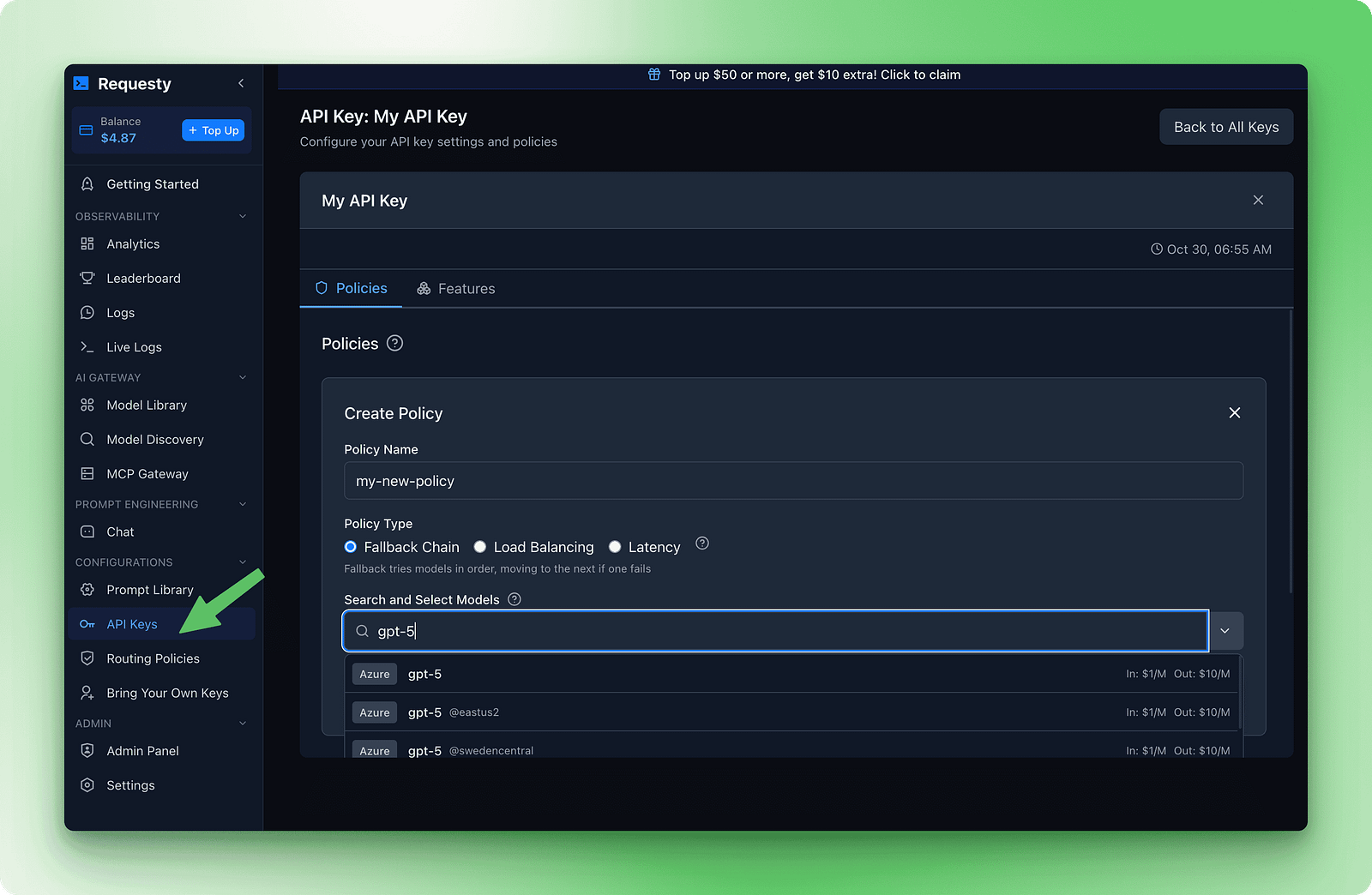
Task: Open the MCP Gateway panel icon
Action: (x=87, y=473)
